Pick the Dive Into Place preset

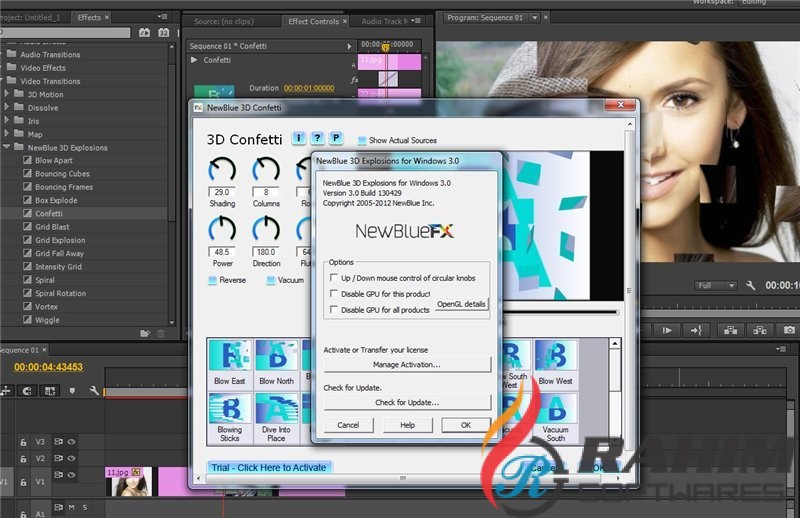pos(276,410)
